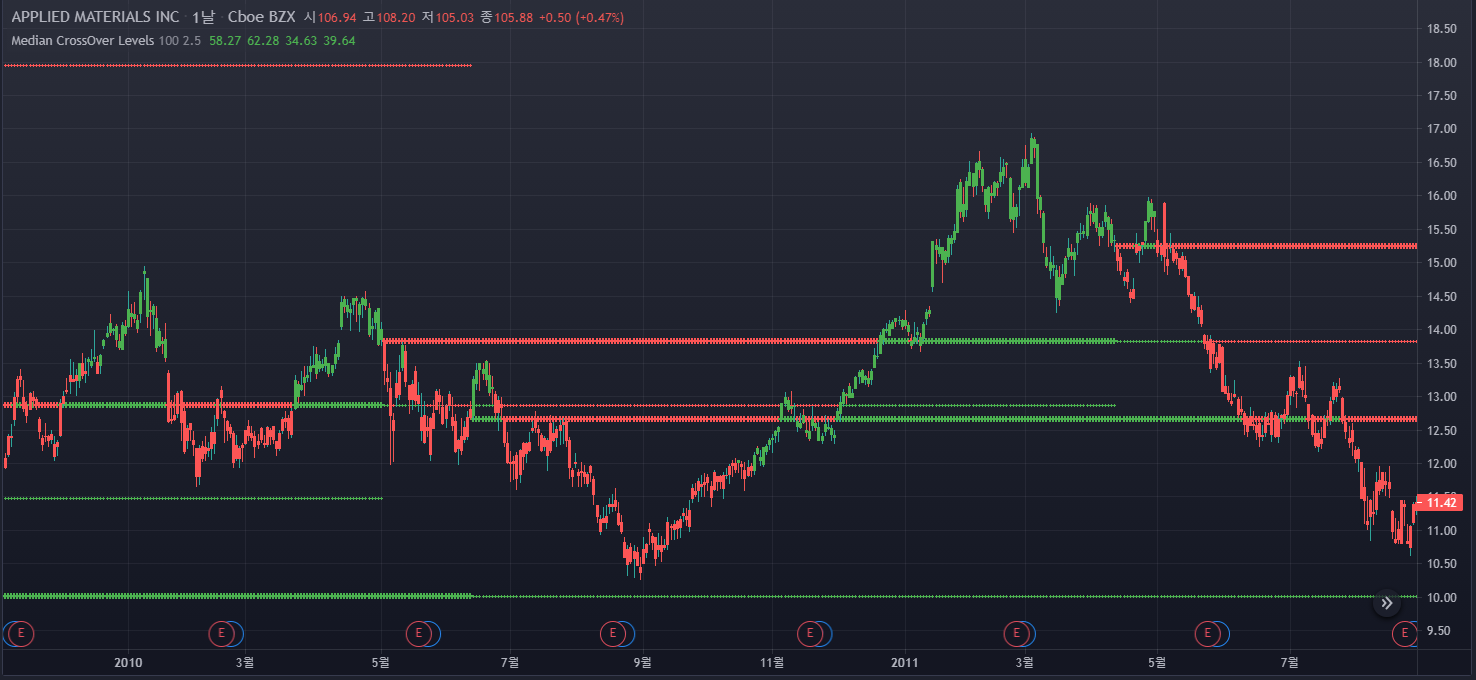
Task: Click the earnings E marker before 9월 2010
Action: [x=612, y=633]
